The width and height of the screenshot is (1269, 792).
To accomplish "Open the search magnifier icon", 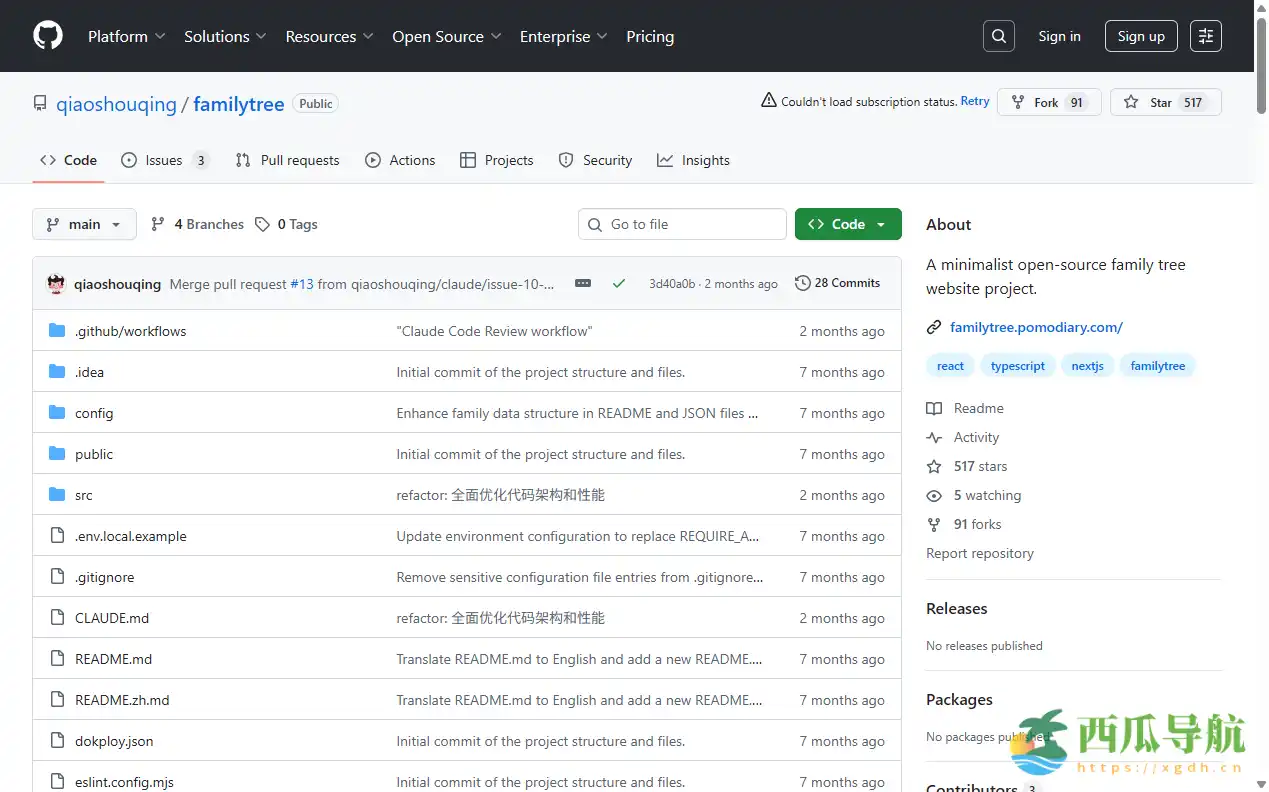I will point(998,36).
